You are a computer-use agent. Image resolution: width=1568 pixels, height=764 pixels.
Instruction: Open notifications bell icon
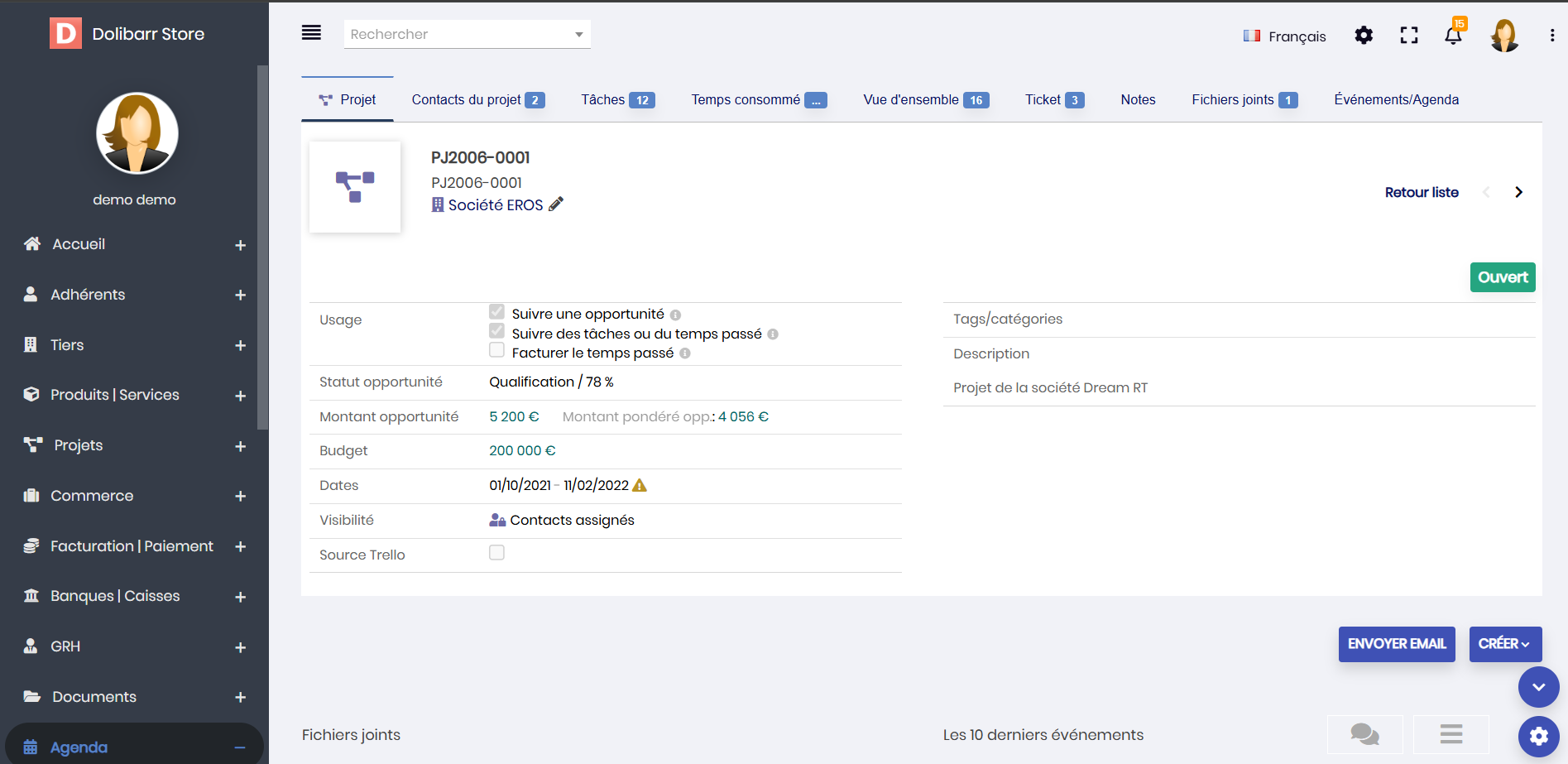[1453, 36]
